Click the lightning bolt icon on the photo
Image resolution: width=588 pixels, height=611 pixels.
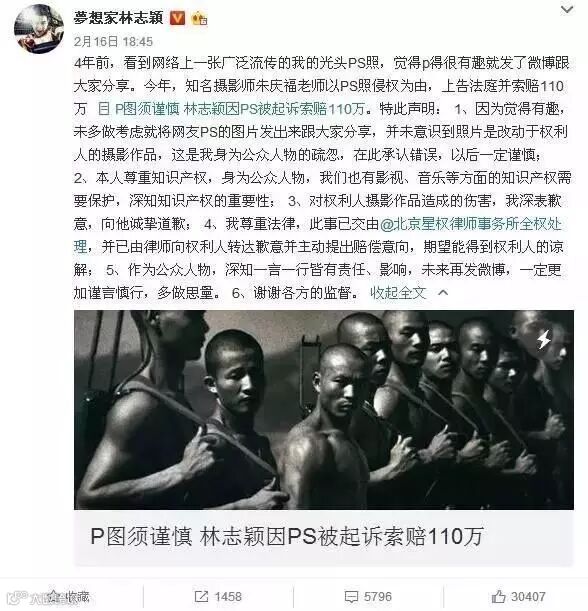point(544,339)
